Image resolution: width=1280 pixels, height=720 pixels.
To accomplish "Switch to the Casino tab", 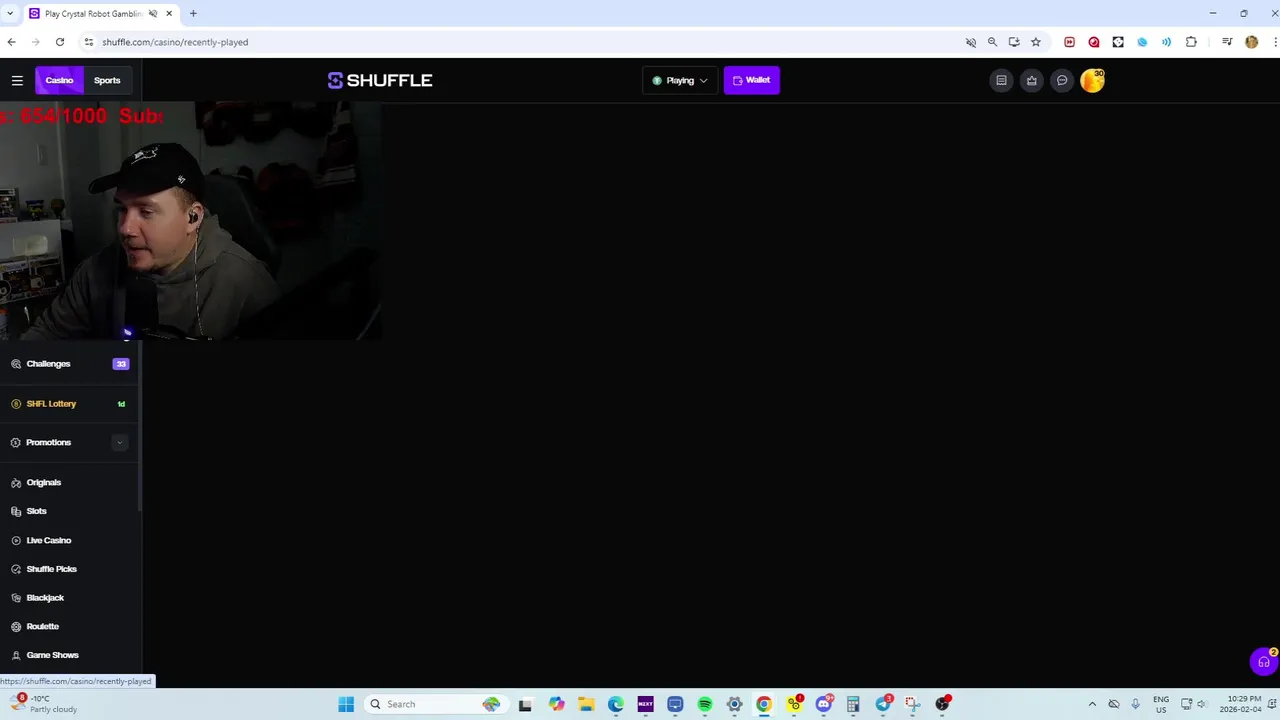I will 59,80.
